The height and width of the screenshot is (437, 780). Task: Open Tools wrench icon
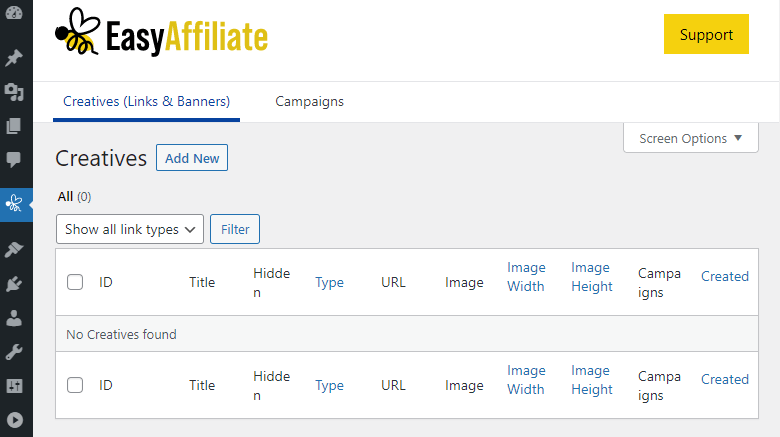(x=14, y=352)
